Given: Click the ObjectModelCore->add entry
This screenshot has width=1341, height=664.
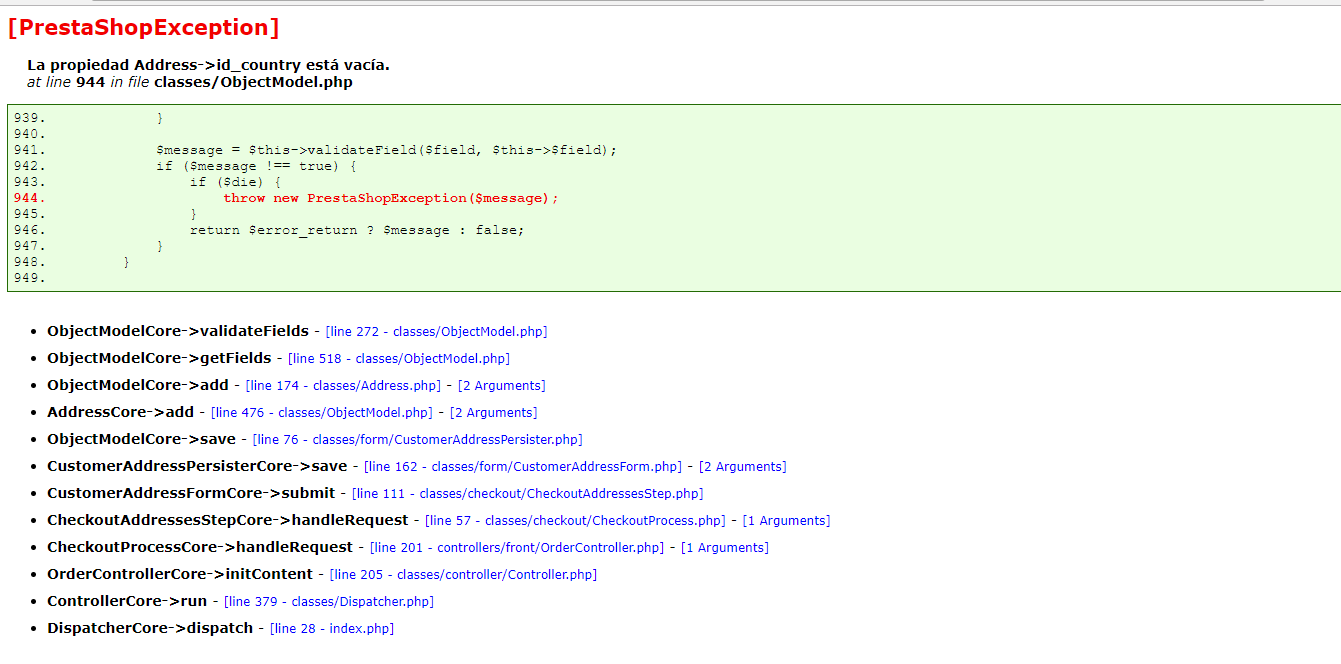Looking at the screenshot, I should [x=138, y=385].
